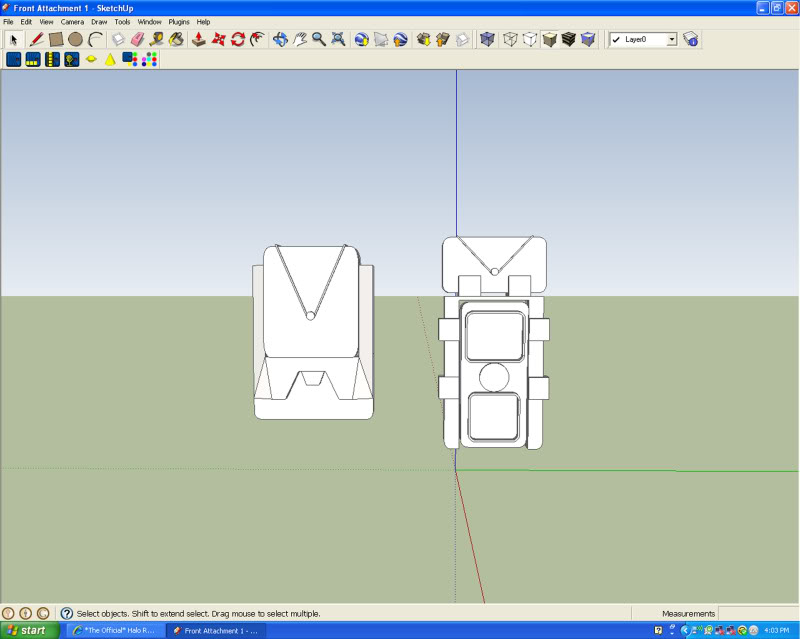Screen dimensions: 800x639
Task: Open the Edit menu
Action: point(26,22)
